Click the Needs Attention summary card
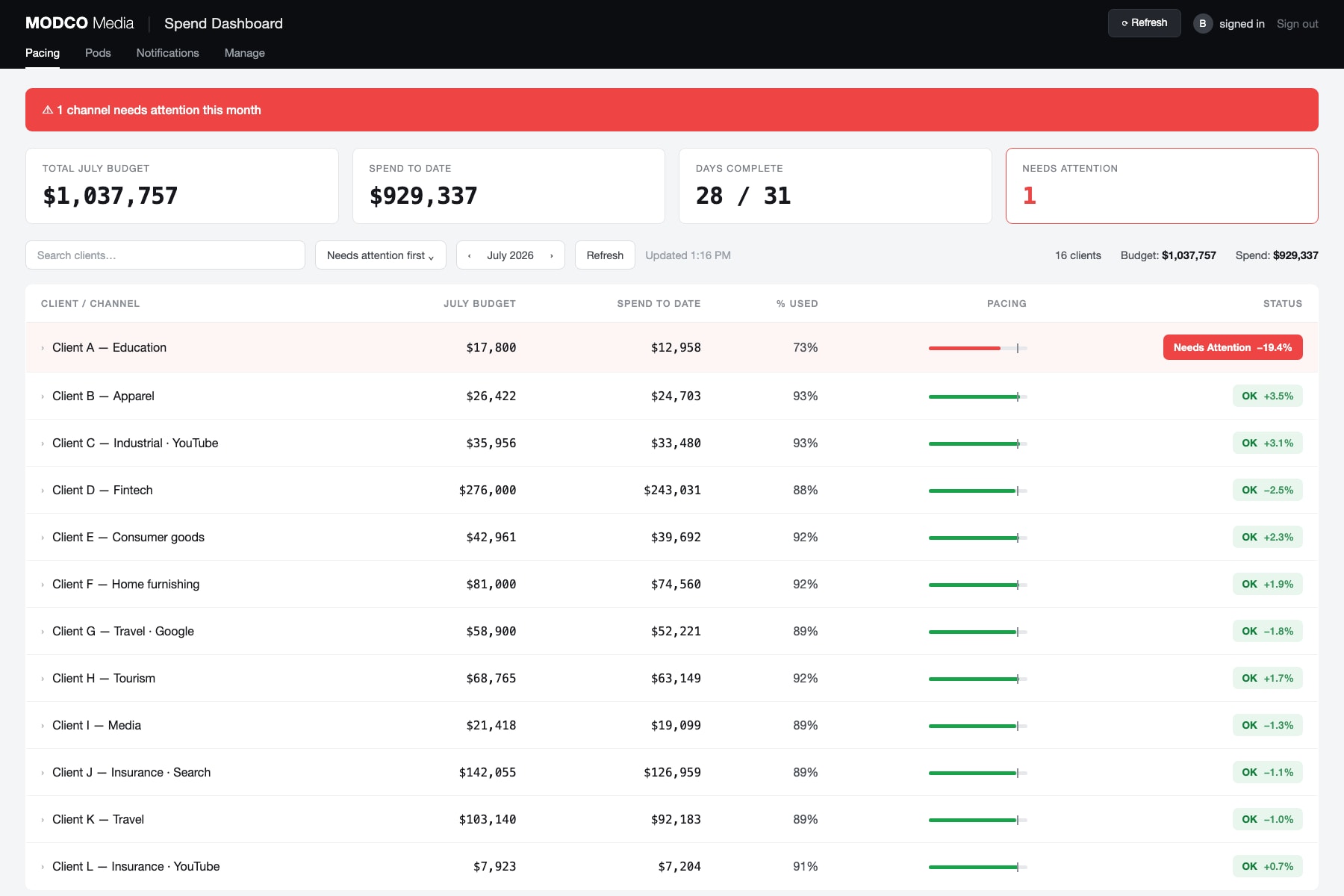 pos(1162,186)
